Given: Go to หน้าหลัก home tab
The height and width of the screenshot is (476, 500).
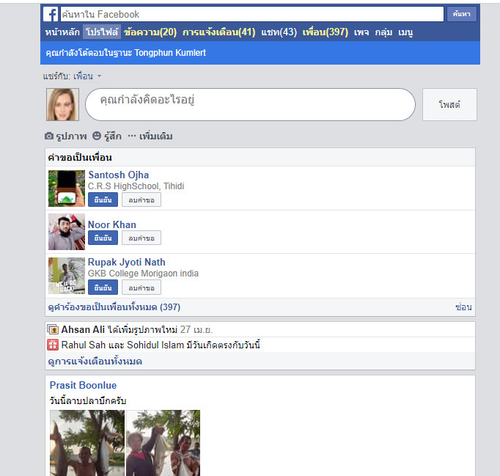Looking at the screenshot, I should click(x=62, y=32).
